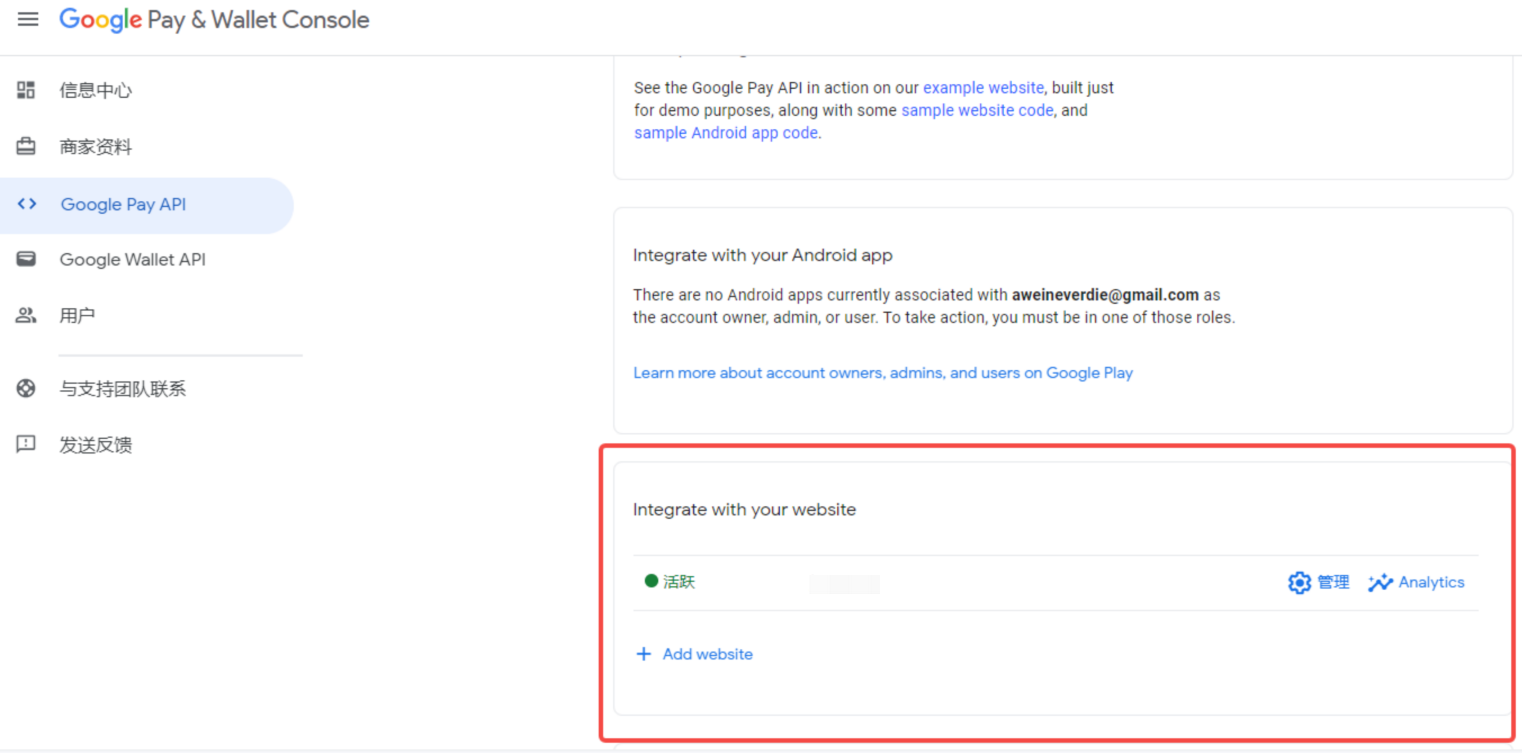Image resolution: width=1522 pixels, height=753 pixels.
Task: Click the blurred website domain in the 活跃 row
Action: click(844, 583)
